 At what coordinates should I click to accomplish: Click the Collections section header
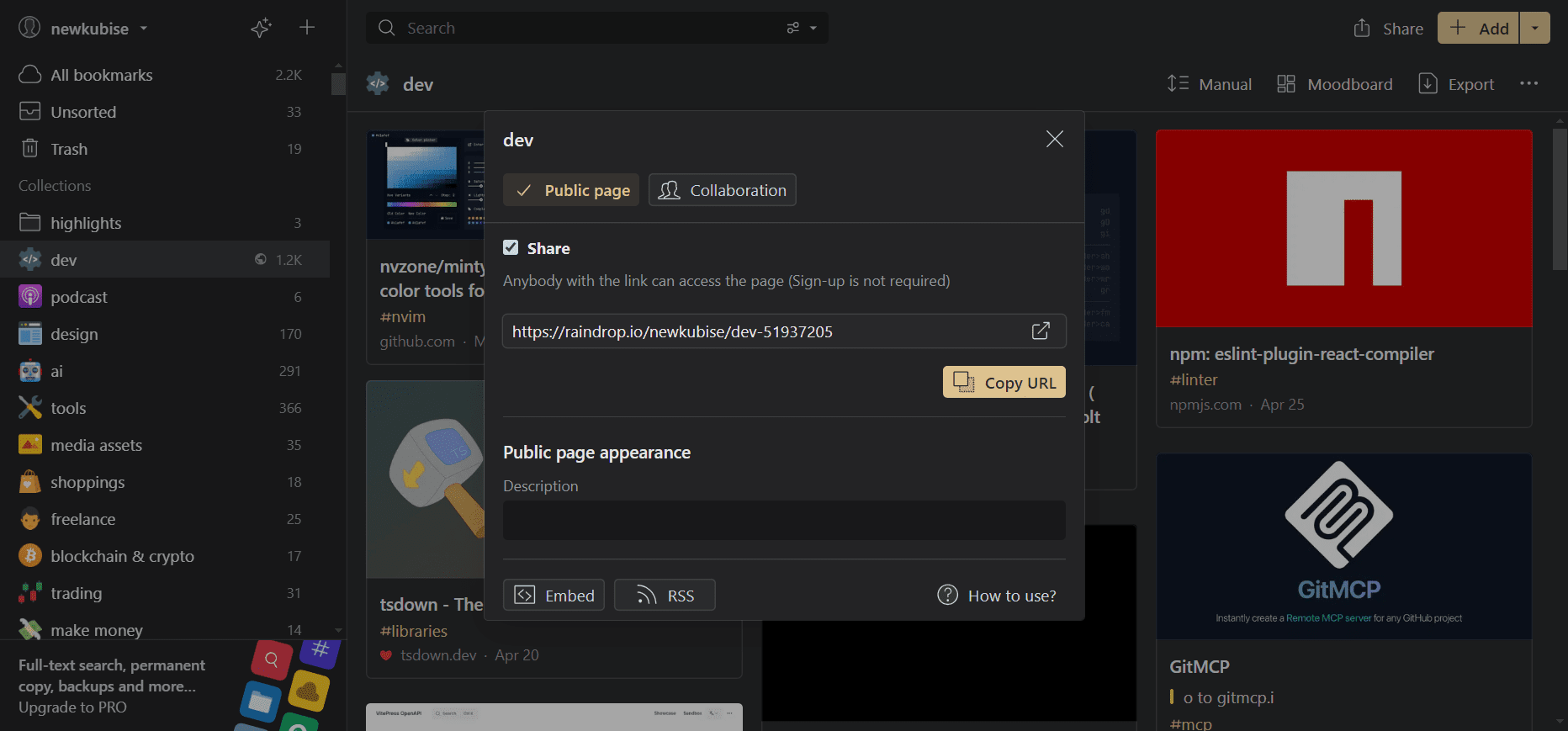(55, 186)
